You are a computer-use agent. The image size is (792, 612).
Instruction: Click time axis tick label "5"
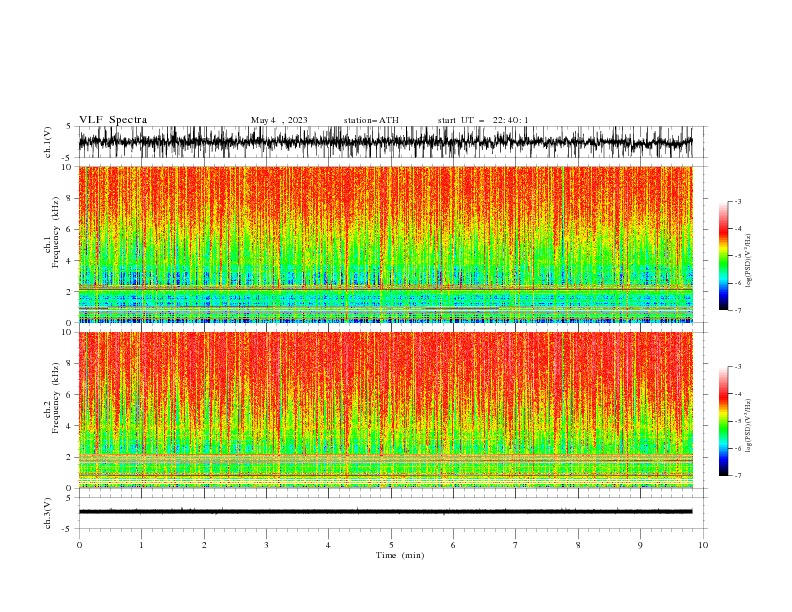click(x=391, y=545)
